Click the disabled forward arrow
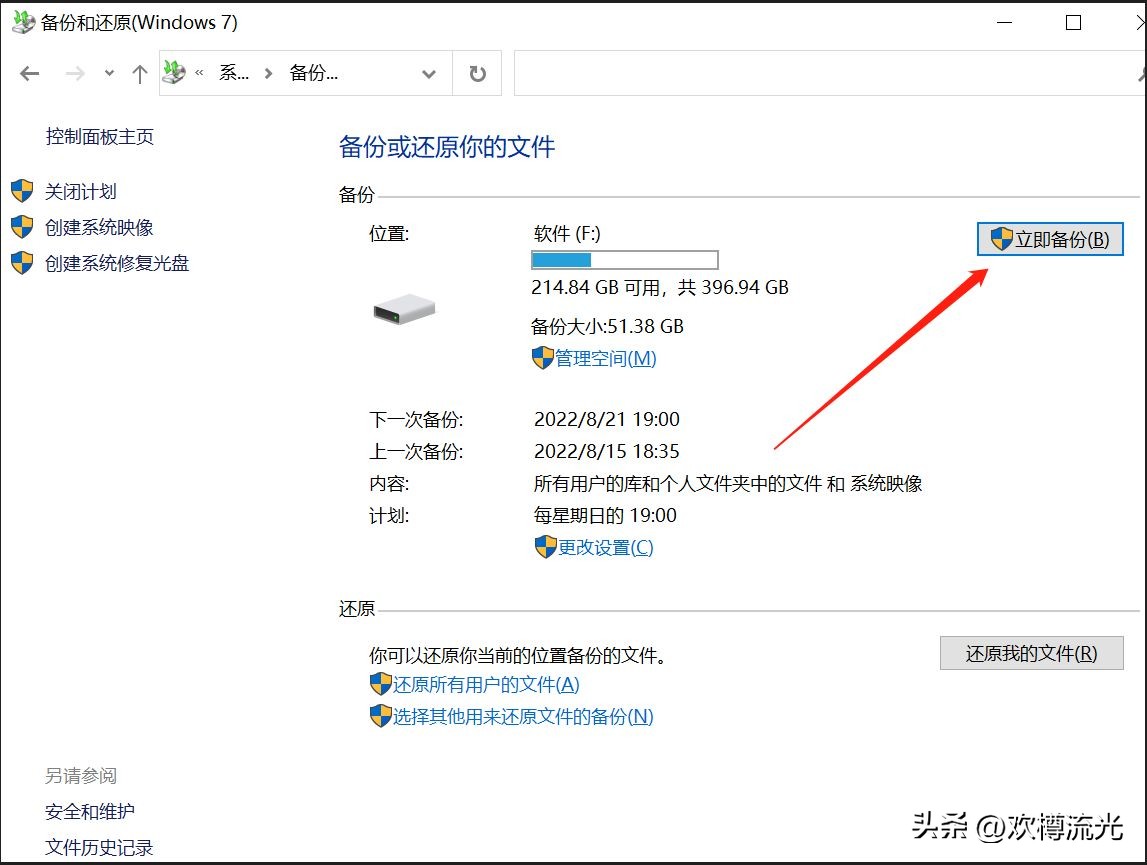 coord(75,73)
